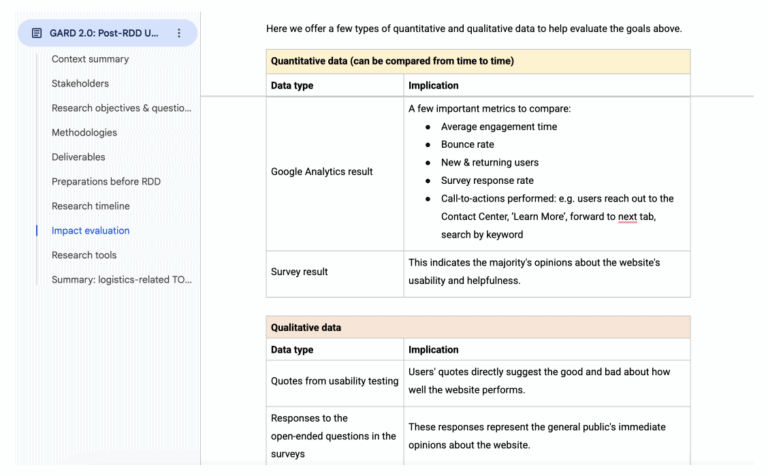Viewport: 768px width, 476px height.
Task: Click 'A few important metrics to compare' text
Action: click(x=490, y=108)
